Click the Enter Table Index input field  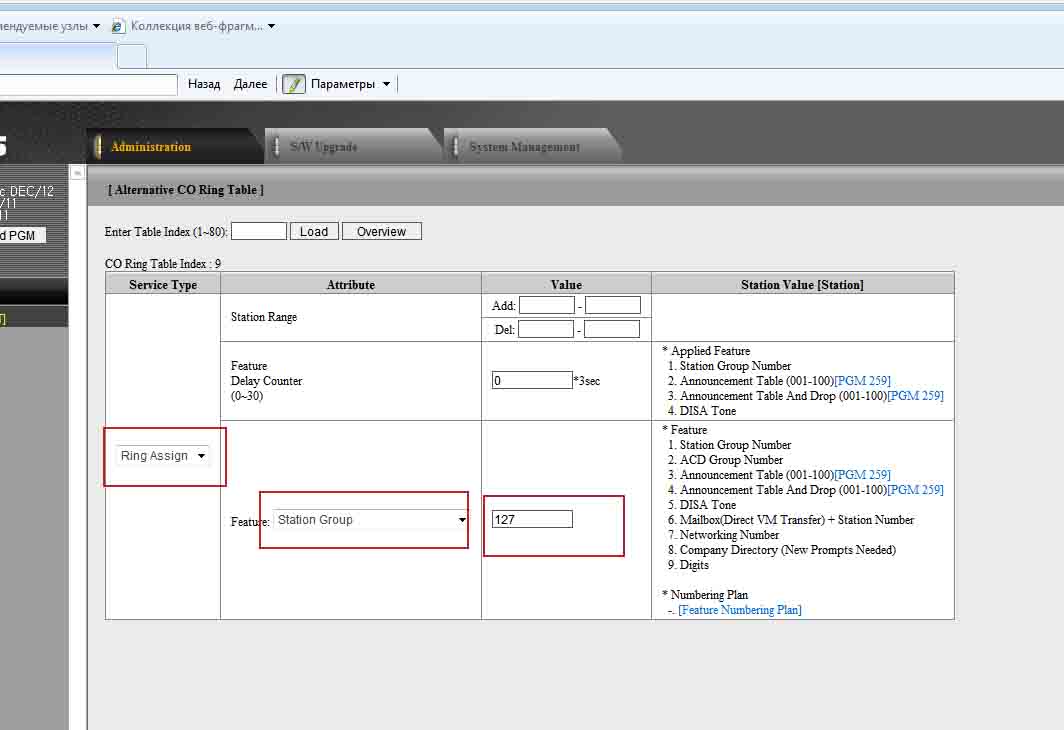coord(258,232)
